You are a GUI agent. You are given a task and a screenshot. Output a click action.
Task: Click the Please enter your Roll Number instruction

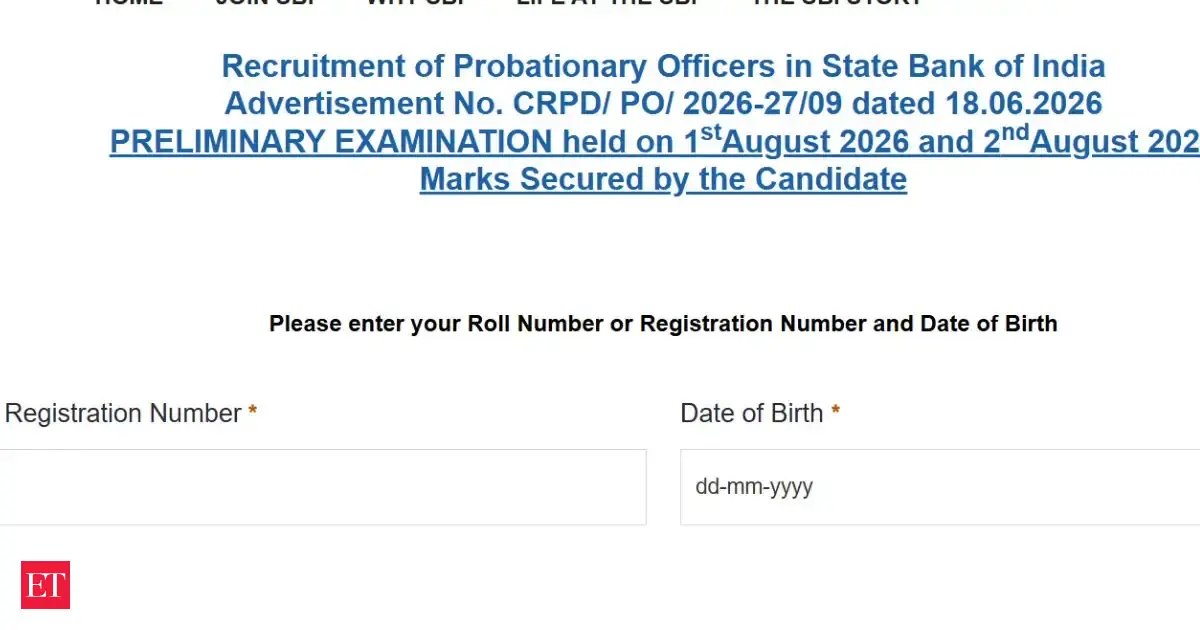click(663, 324)
